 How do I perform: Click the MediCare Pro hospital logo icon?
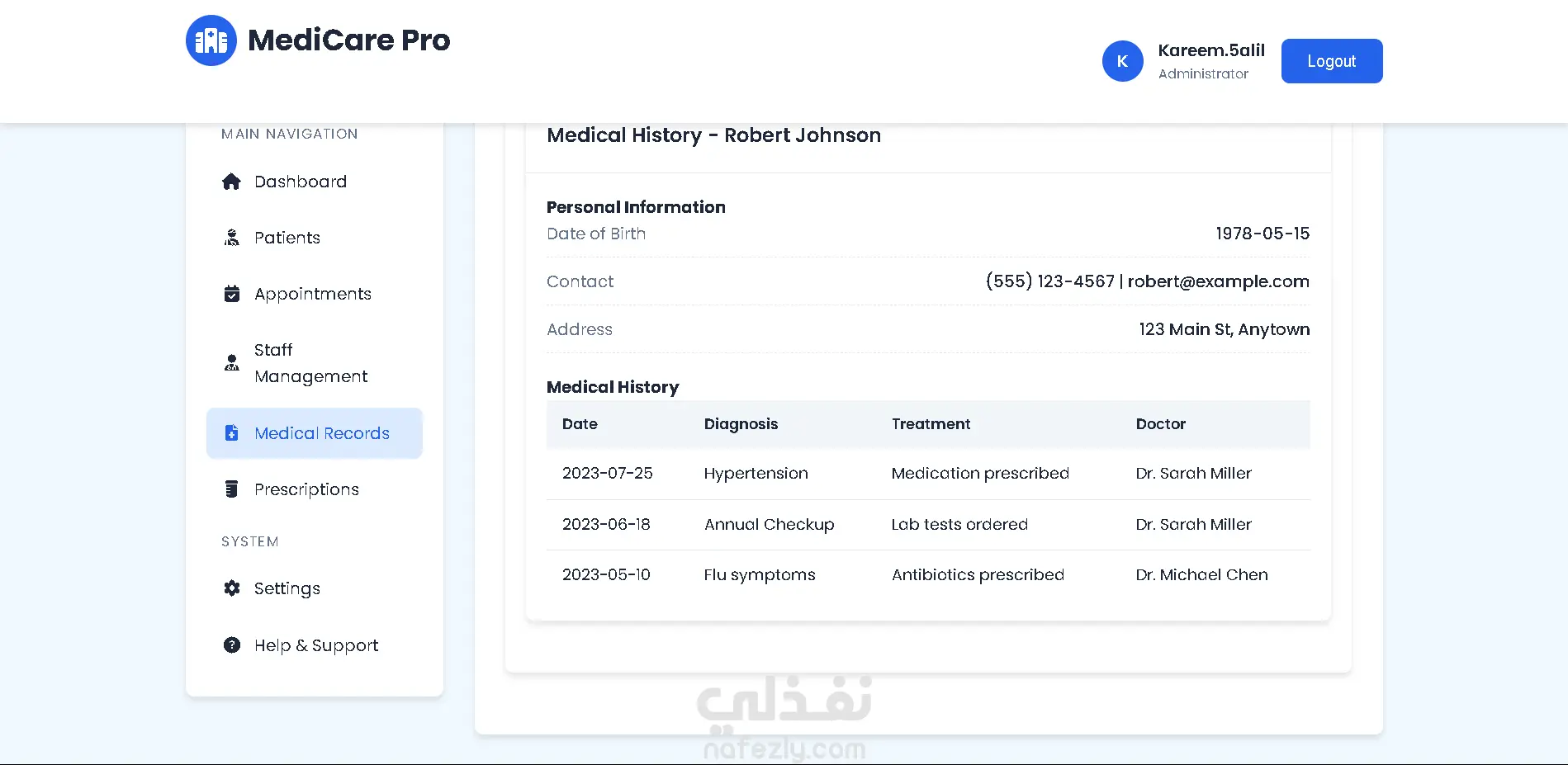211,40
